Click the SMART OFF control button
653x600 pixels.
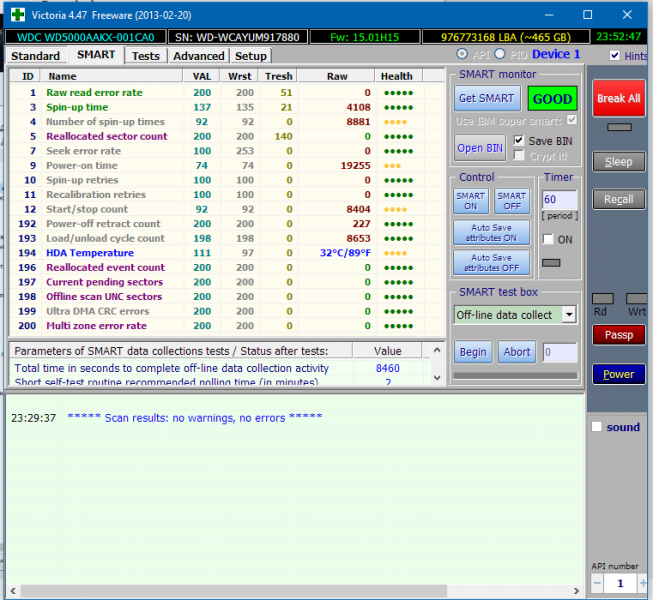pyautogui.click(x=512, y=201)
